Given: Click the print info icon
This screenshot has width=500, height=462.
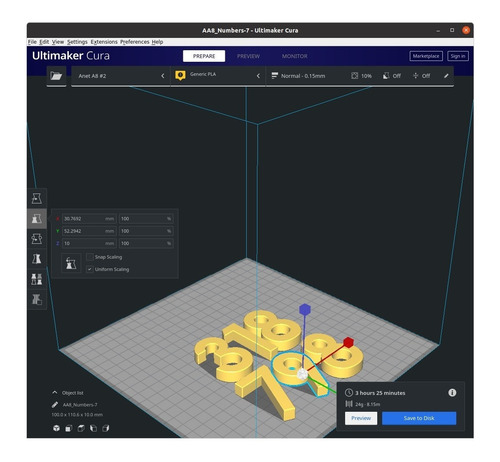Looking at the screenshot, I should click(452, 393).
